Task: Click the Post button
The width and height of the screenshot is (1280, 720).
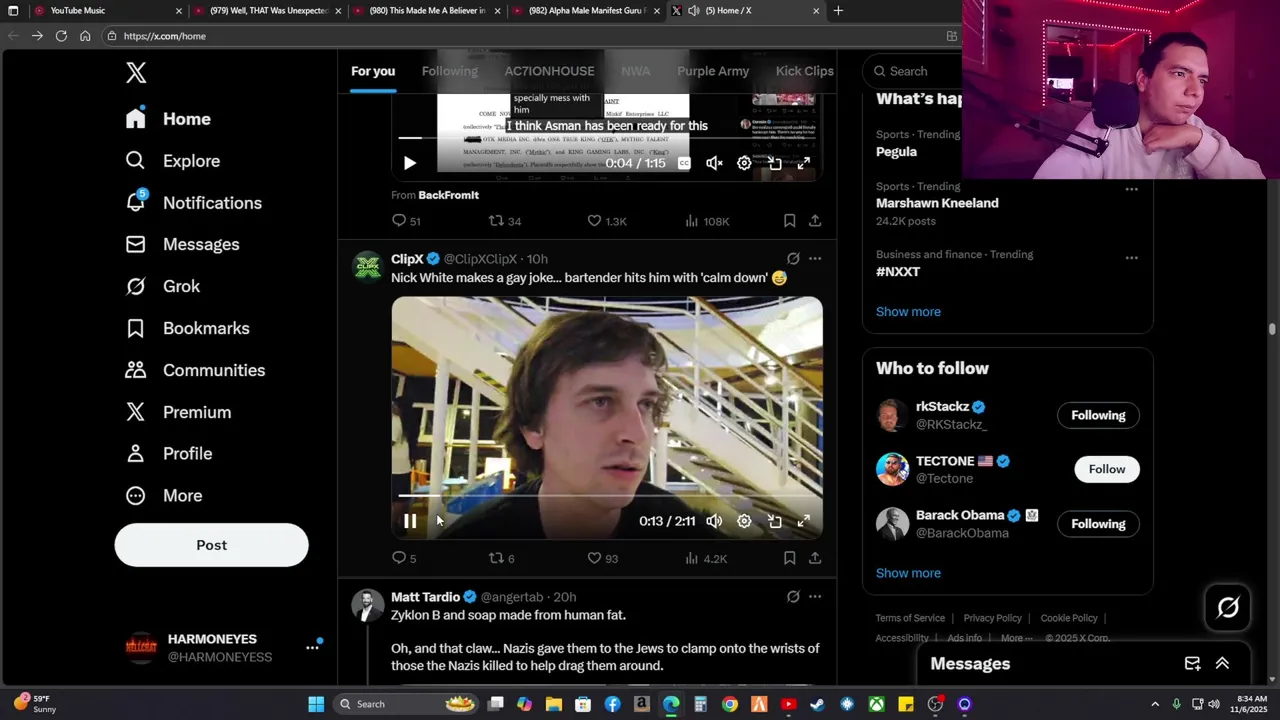Action: [x=211, y=545]
